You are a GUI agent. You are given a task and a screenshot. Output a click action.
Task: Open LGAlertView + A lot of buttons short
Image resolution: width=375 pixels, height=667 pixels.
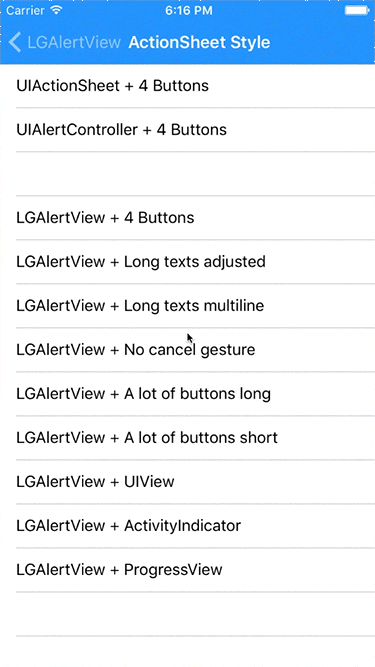coord(188,438)
